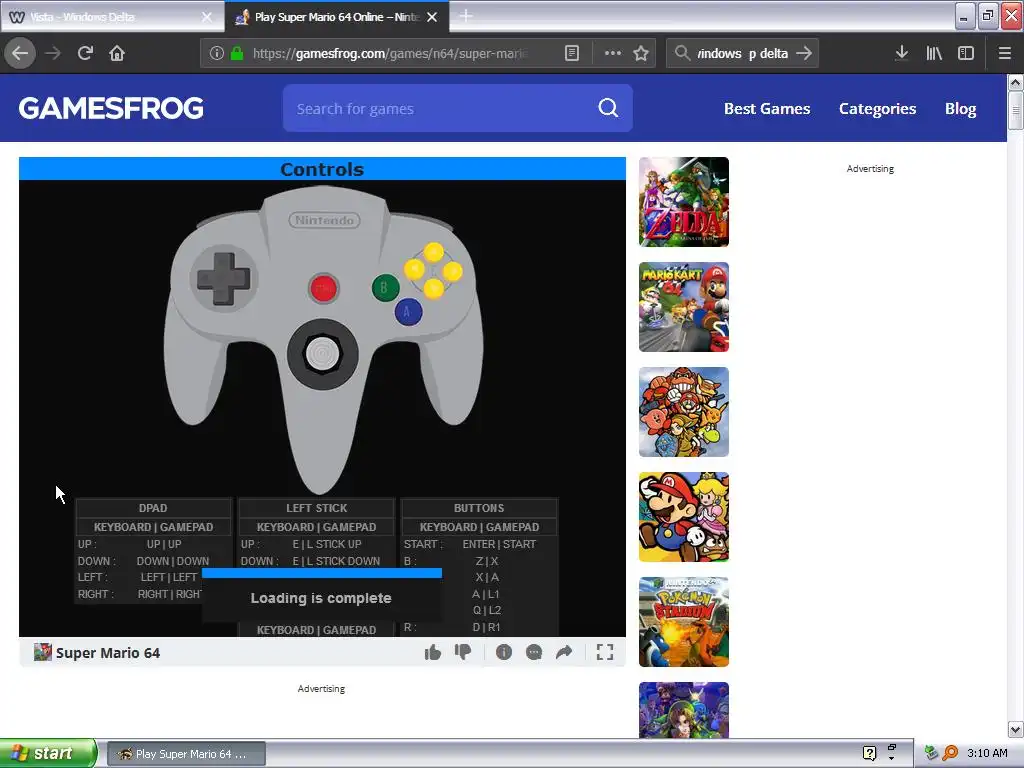Open Categories in site navigation
The image size is (1024, 768).
877,108
